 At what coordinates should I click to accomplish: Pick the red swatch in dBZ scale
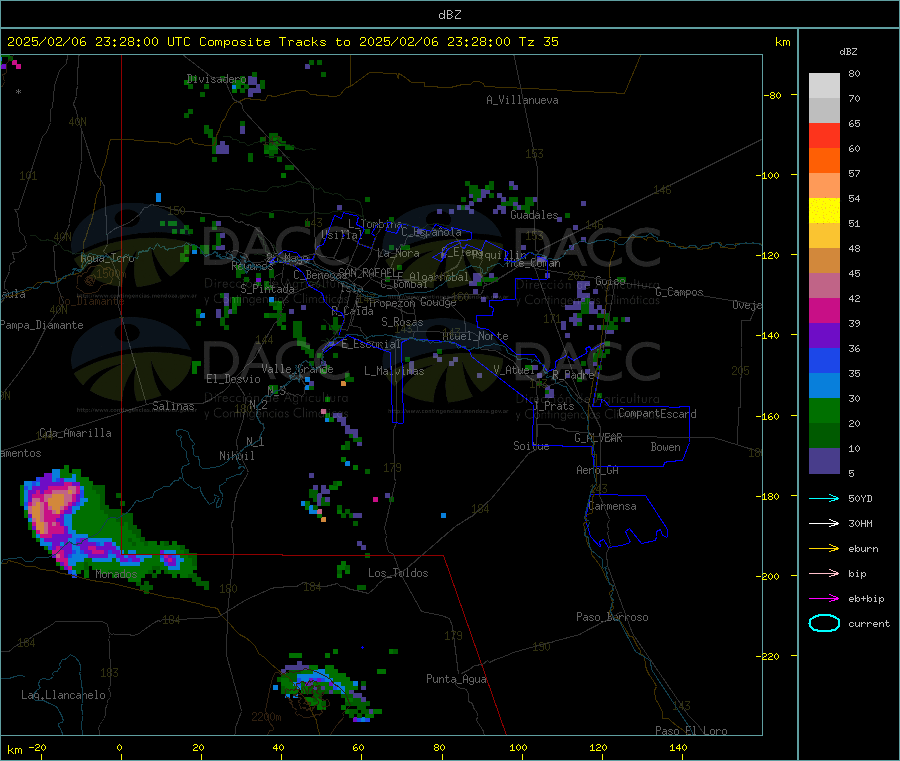824,135
